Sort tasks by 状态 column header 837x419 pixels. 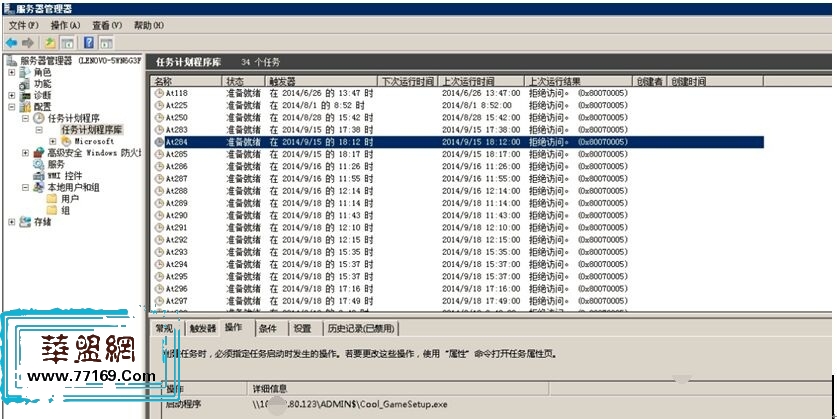(x=235, y=81)
